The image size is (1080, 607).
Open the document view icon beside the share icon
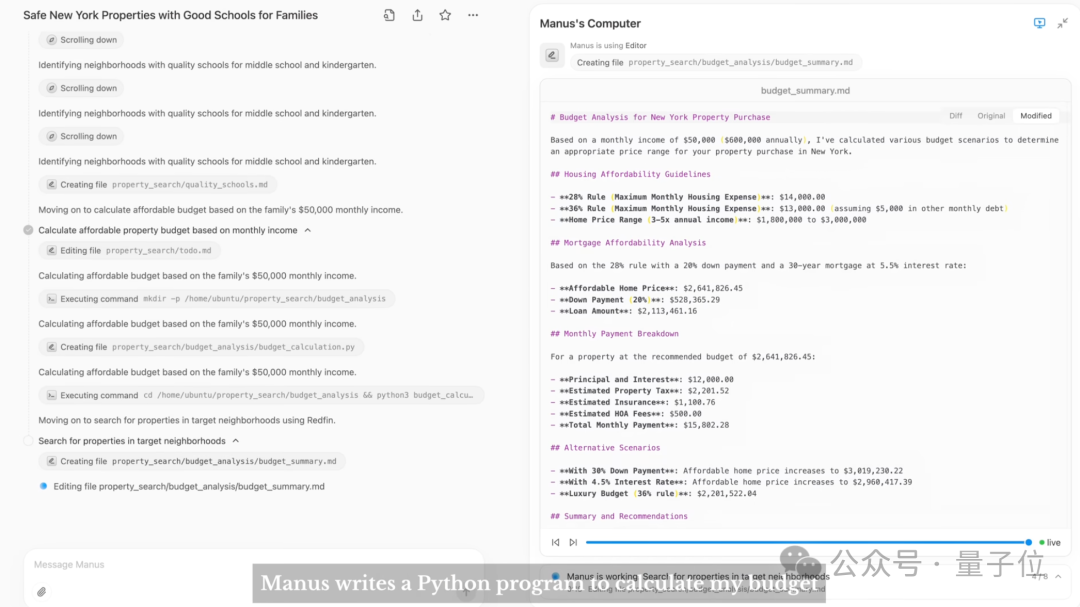coord(389,15)
